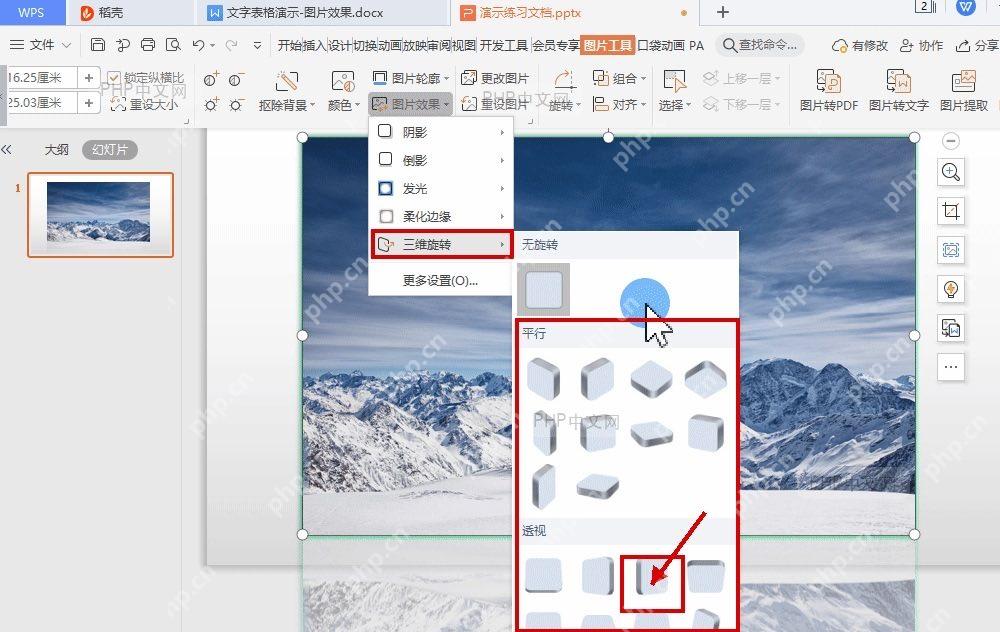Toggle the 柔化边缘 soft edges option
Viewport: 1000px width, 632px height.
click(441, 216)
